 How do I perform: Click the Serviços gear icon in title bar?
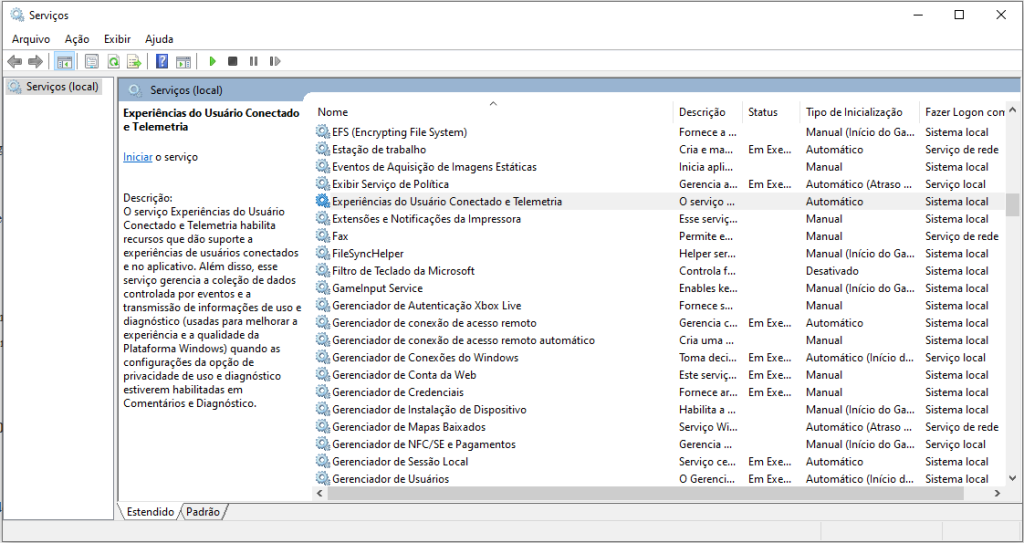tap(17, 14)
